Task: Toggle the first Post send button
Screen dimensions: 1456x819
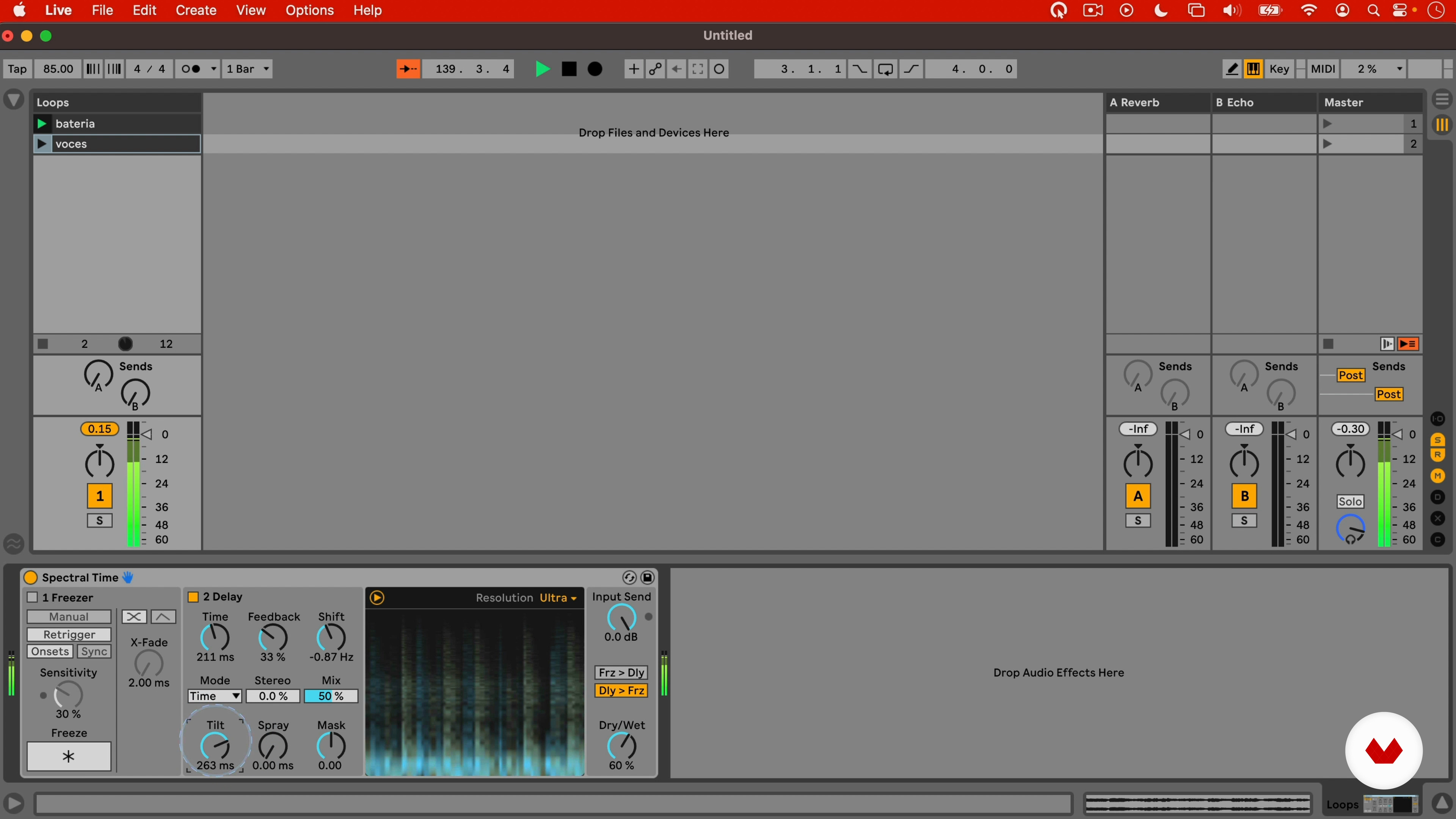Action: tap(1351, 375)
